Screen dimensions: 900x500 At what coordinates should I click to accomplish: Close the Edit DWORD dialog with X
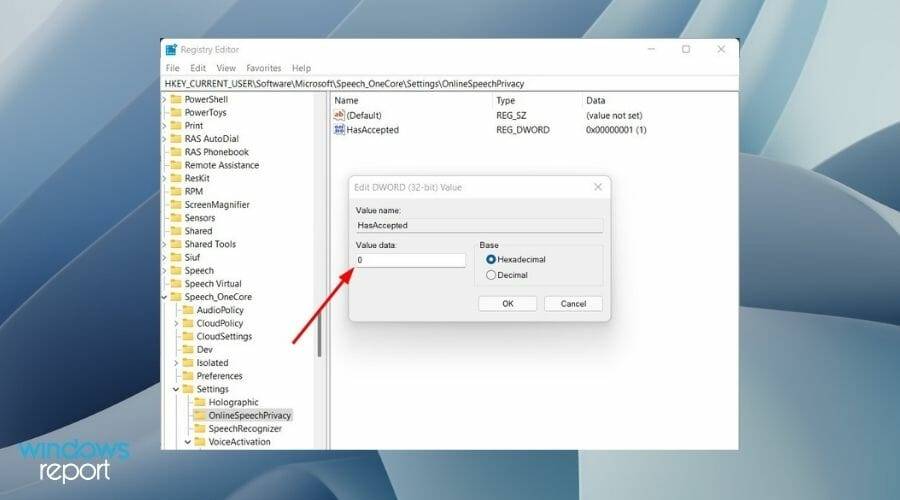click(598, 187)
